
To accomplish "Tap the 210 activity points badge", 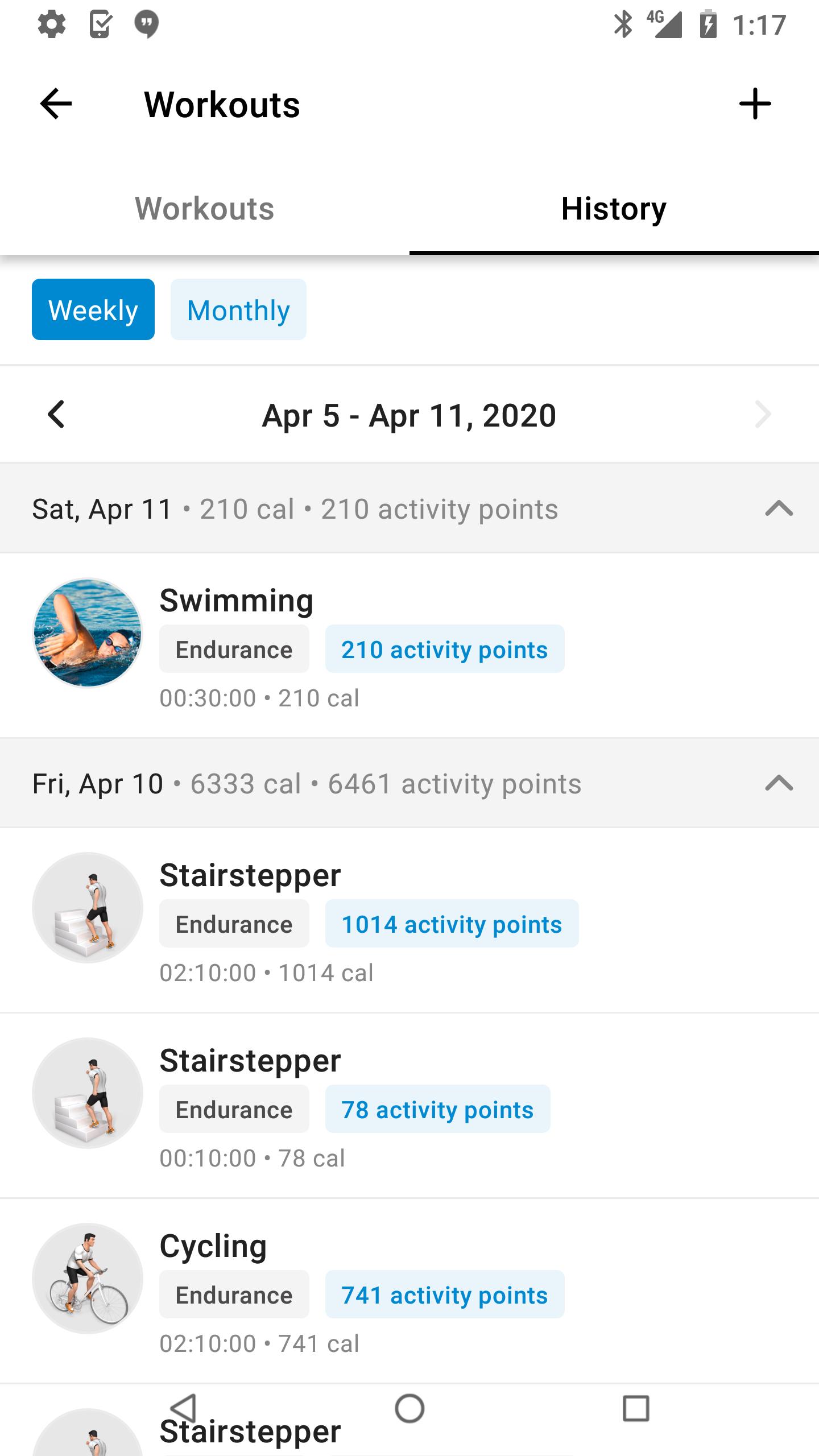I will pyautogui.click(x=445, y=649).
